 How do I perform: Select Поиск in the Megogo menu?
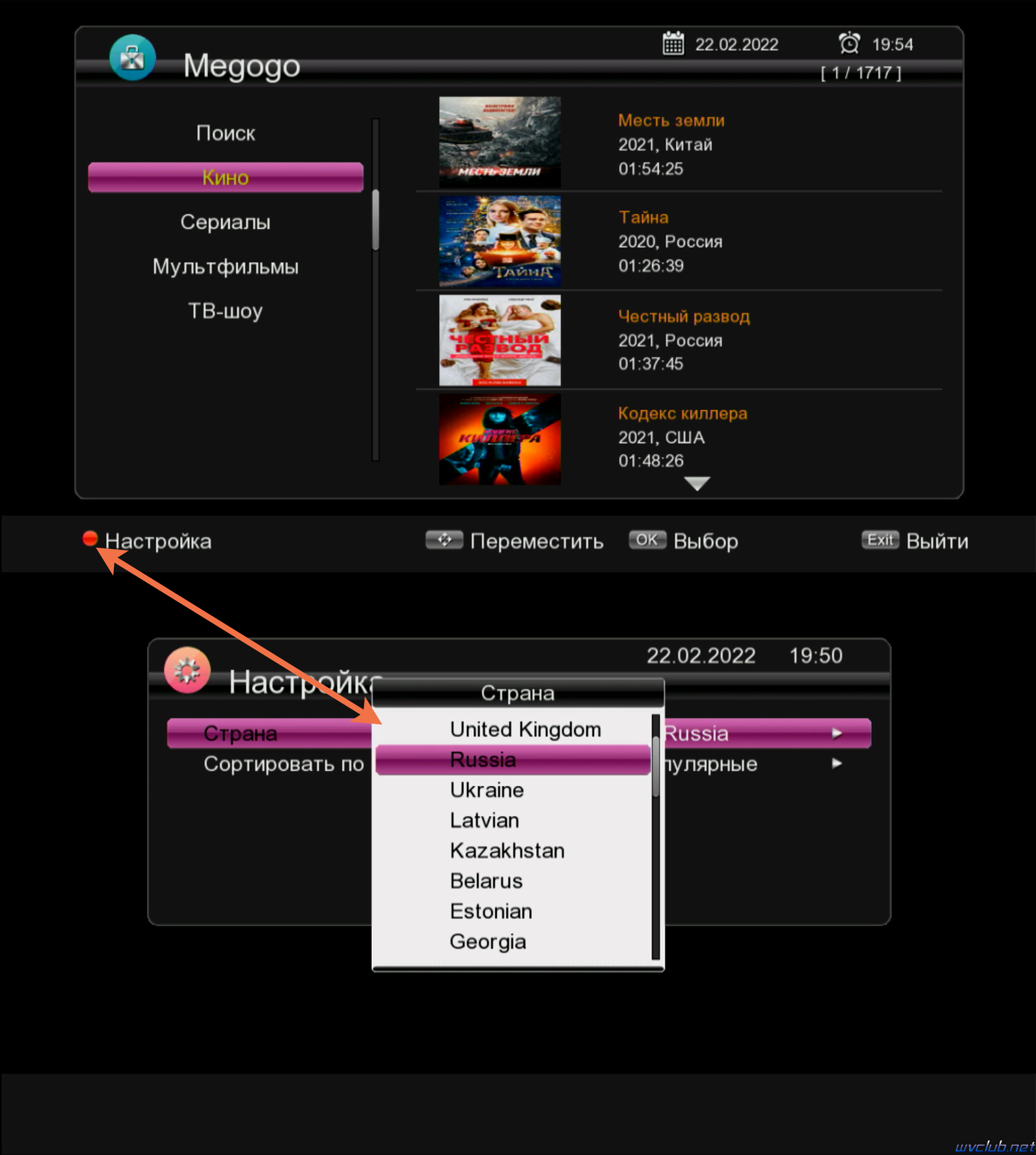tap(226, 133)
